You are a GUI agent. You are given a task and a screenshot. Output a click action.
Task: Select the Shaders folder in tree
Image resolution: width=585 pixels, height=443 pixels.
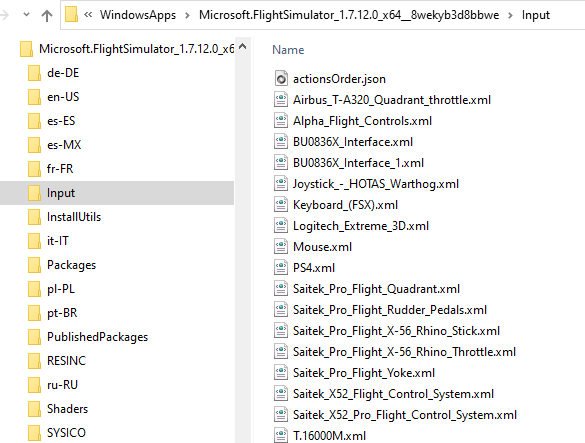pos(58,409)
